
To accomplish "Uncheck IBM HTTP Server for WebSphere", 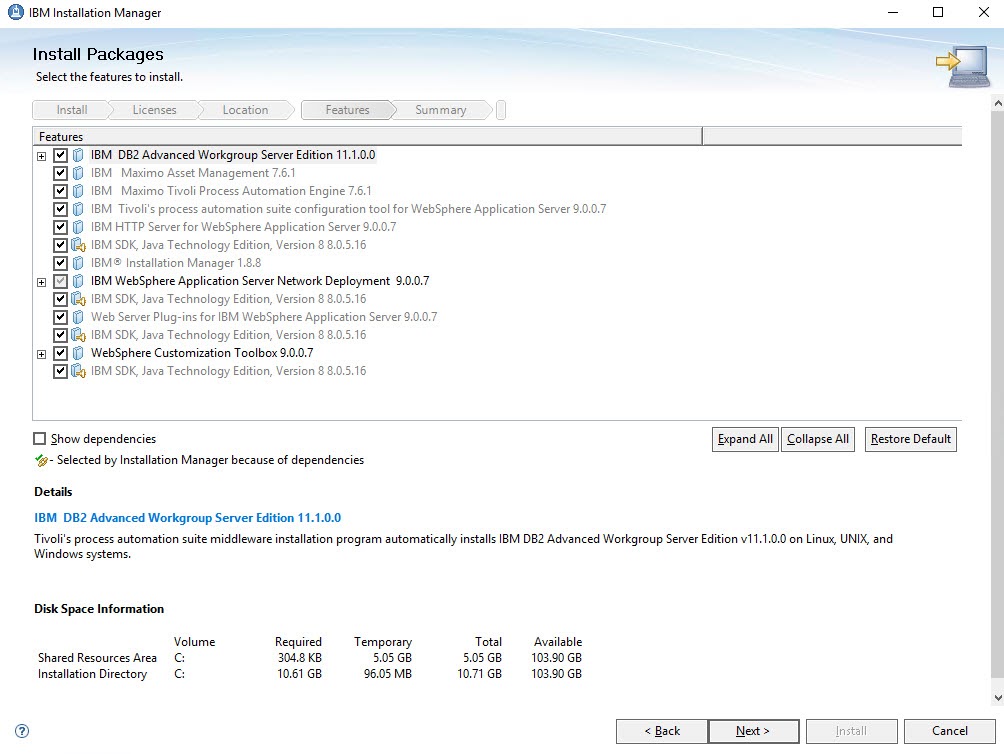I will click(x=60, y=227).
